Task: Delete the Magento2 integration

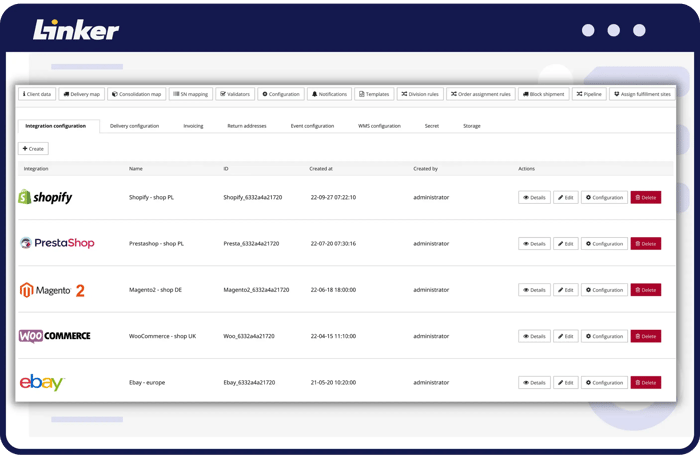Action: 646,290
